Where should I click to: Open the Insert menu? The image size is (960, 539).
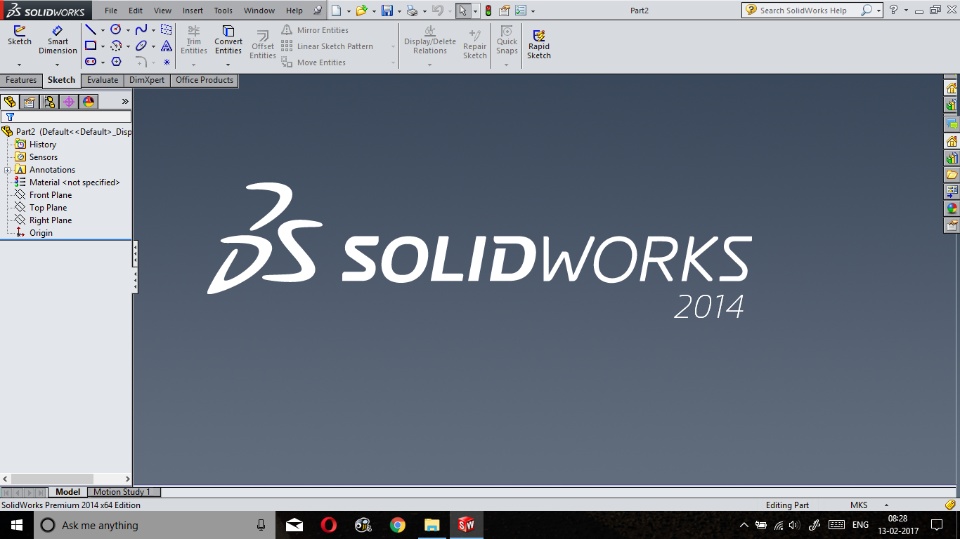(x=192, y=10)
